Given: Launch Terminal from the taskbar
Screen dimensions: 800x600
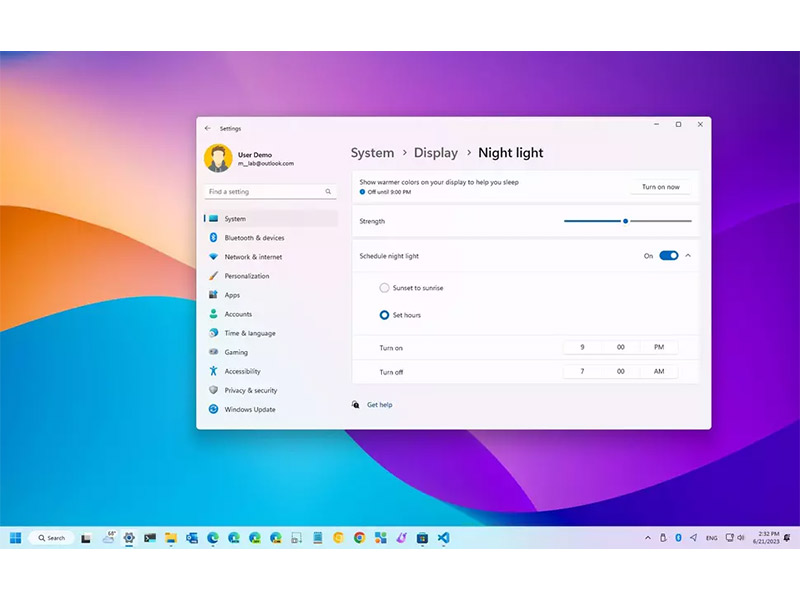Looking at the screenshot, I should 150,538.
